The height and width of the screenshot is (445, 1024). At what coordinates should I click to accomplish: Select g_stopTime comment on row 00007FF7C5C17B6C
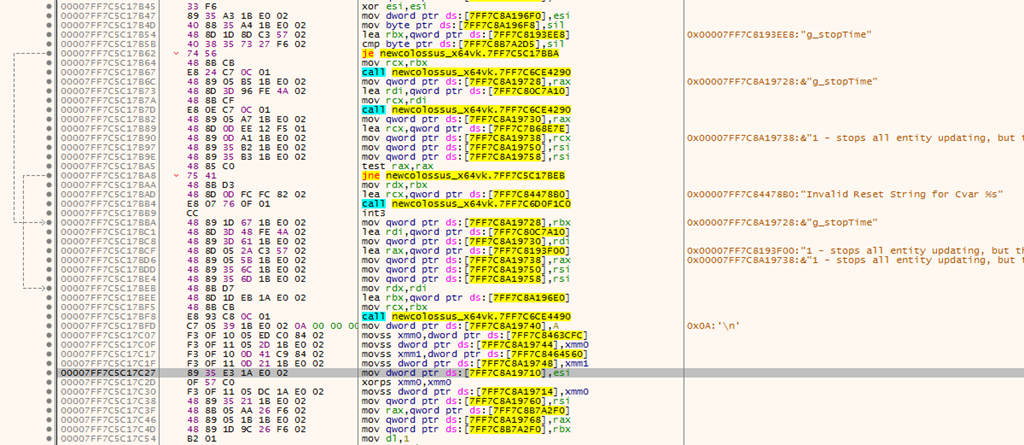click(x=782, y=82)
